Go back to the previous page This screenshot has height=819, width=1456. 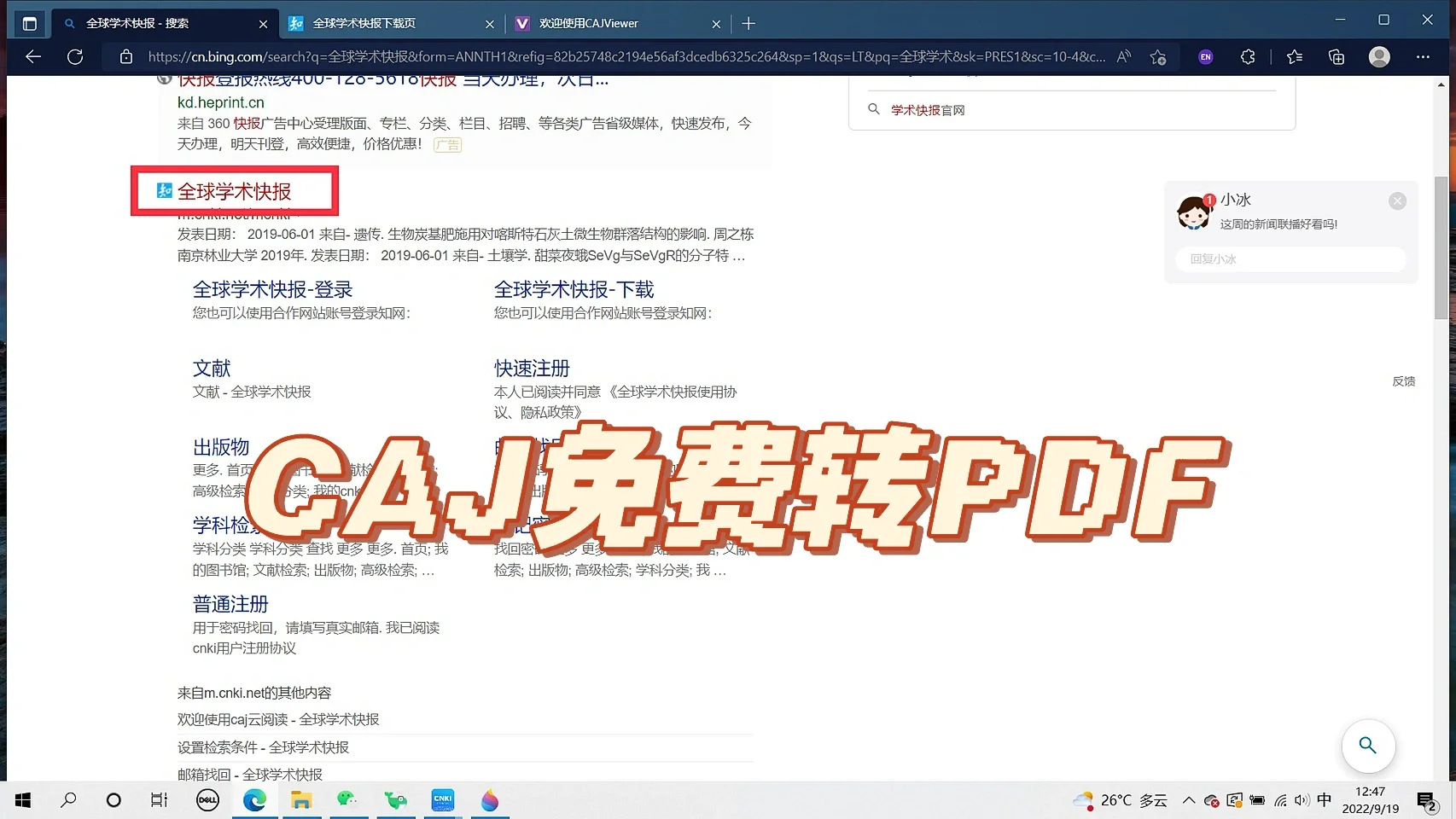33,57
